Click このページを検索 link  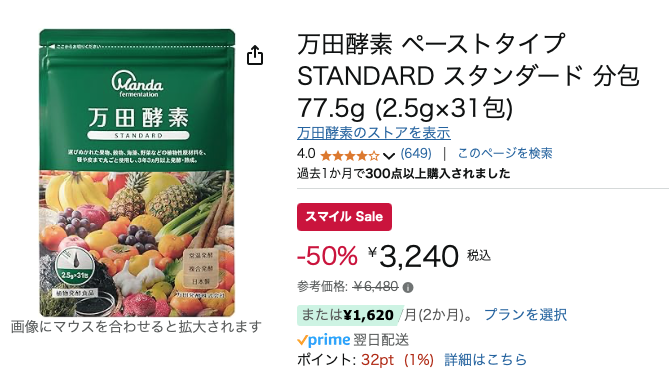click(505, 153)
